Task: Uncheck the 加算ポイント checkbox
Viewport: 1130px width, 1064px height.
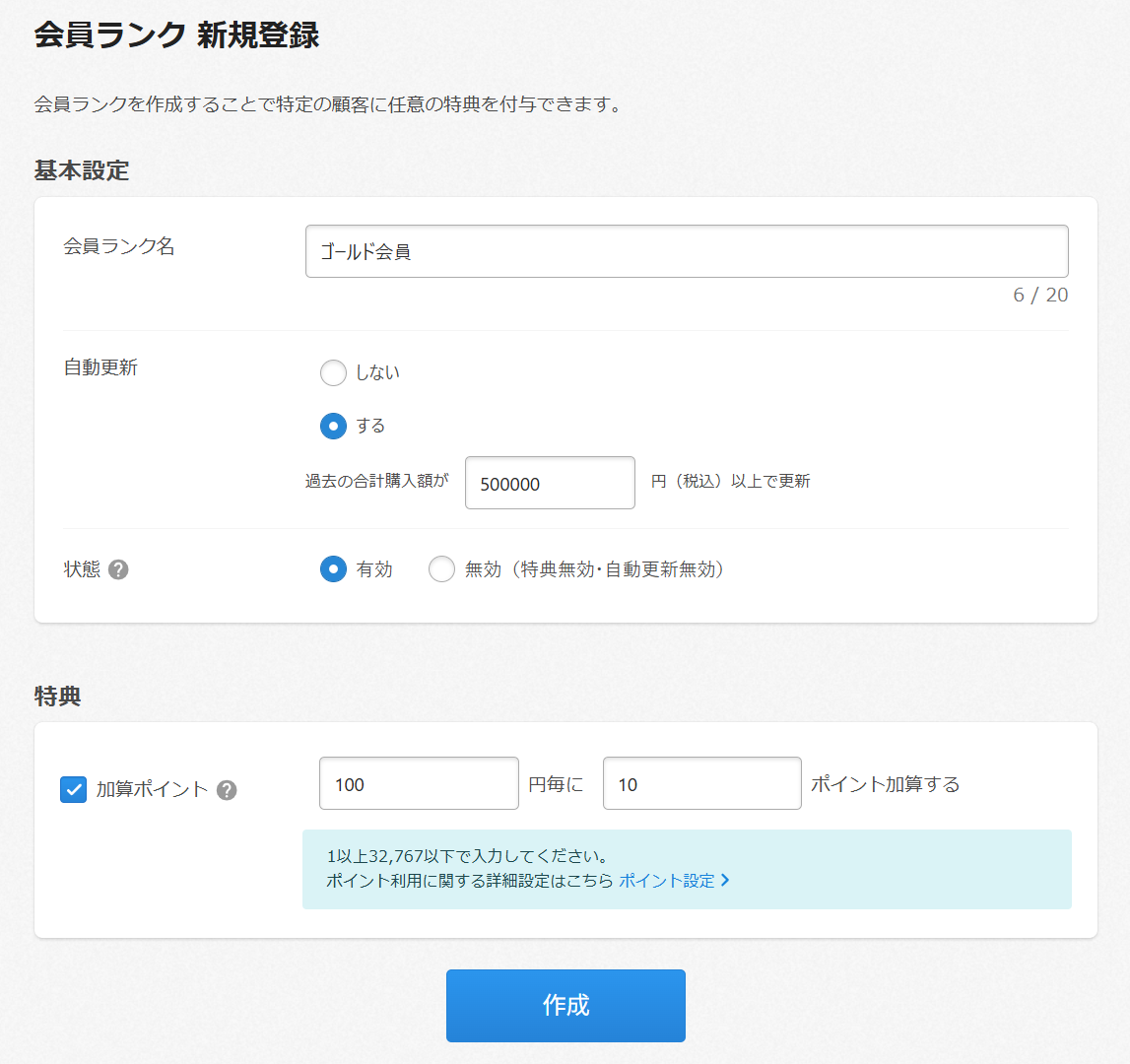Action: pos(74,790)
